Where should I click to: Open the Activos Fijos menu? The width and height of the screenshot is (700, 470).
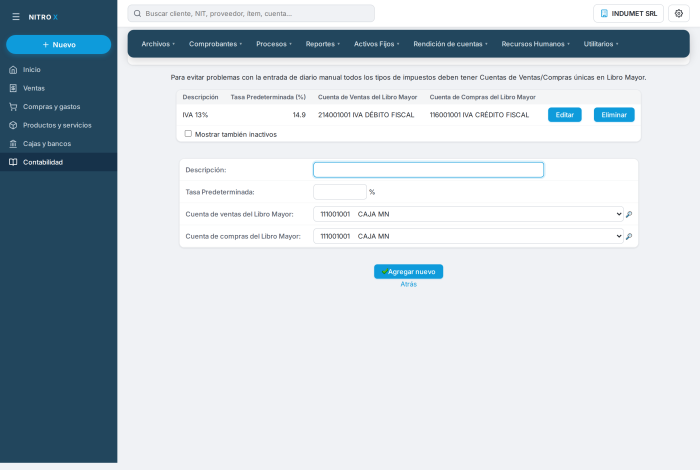pyautogui.click(x=376, y=44)
